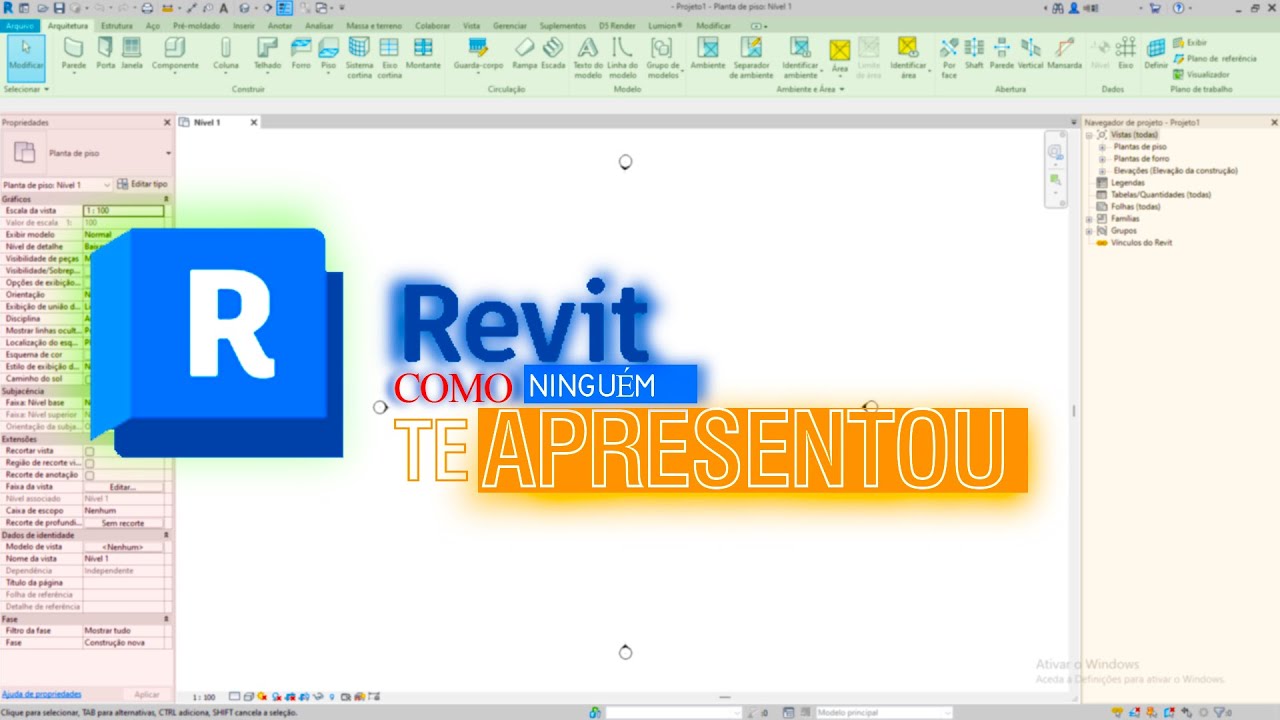The width and height of the screenshot is (1280, 720).
Task: Switch to the Anotar ribbon tab
Action: click(x=280, y=25)
